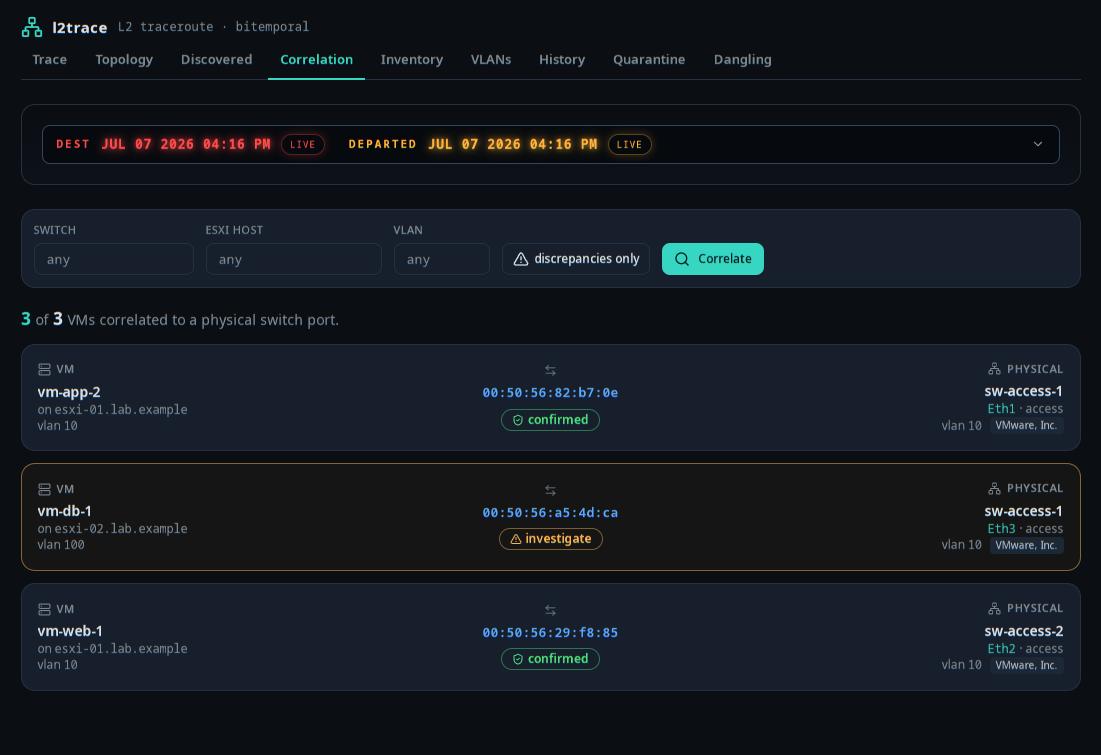This screenshot has height=755, width=1101.
Task: Click VMware, Inc. tag on vm-web-1 card
Action: tap(1027, 665)
